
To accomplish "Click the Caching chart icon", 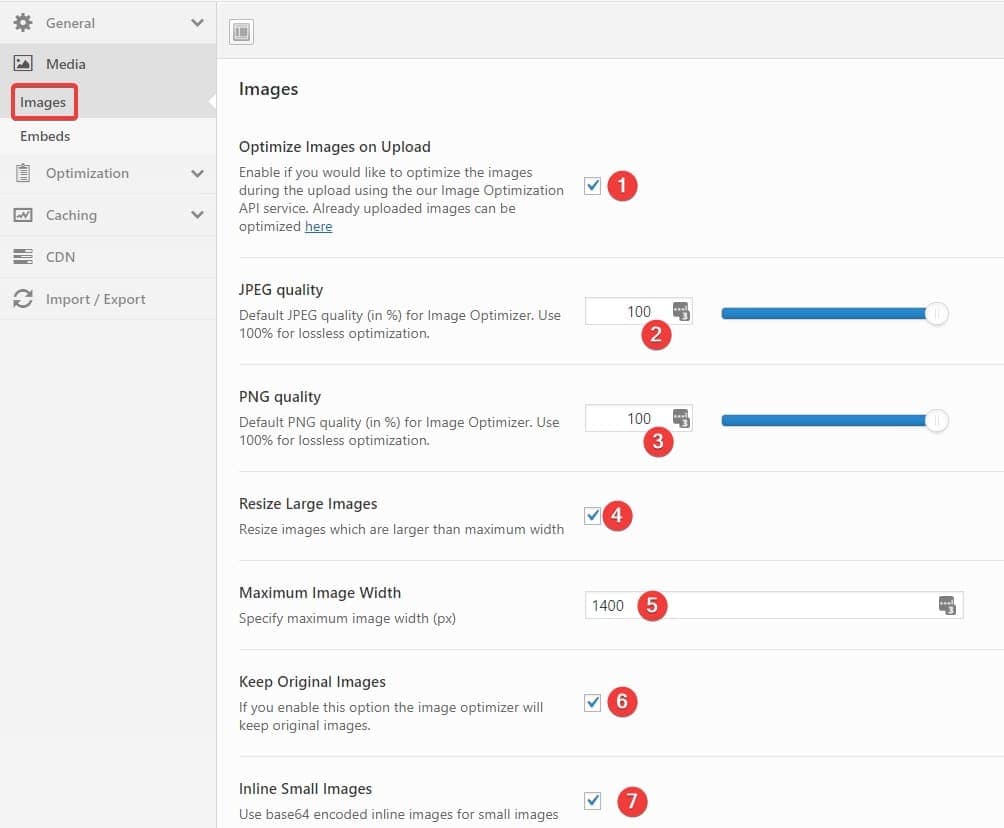I will click(22, 215).
